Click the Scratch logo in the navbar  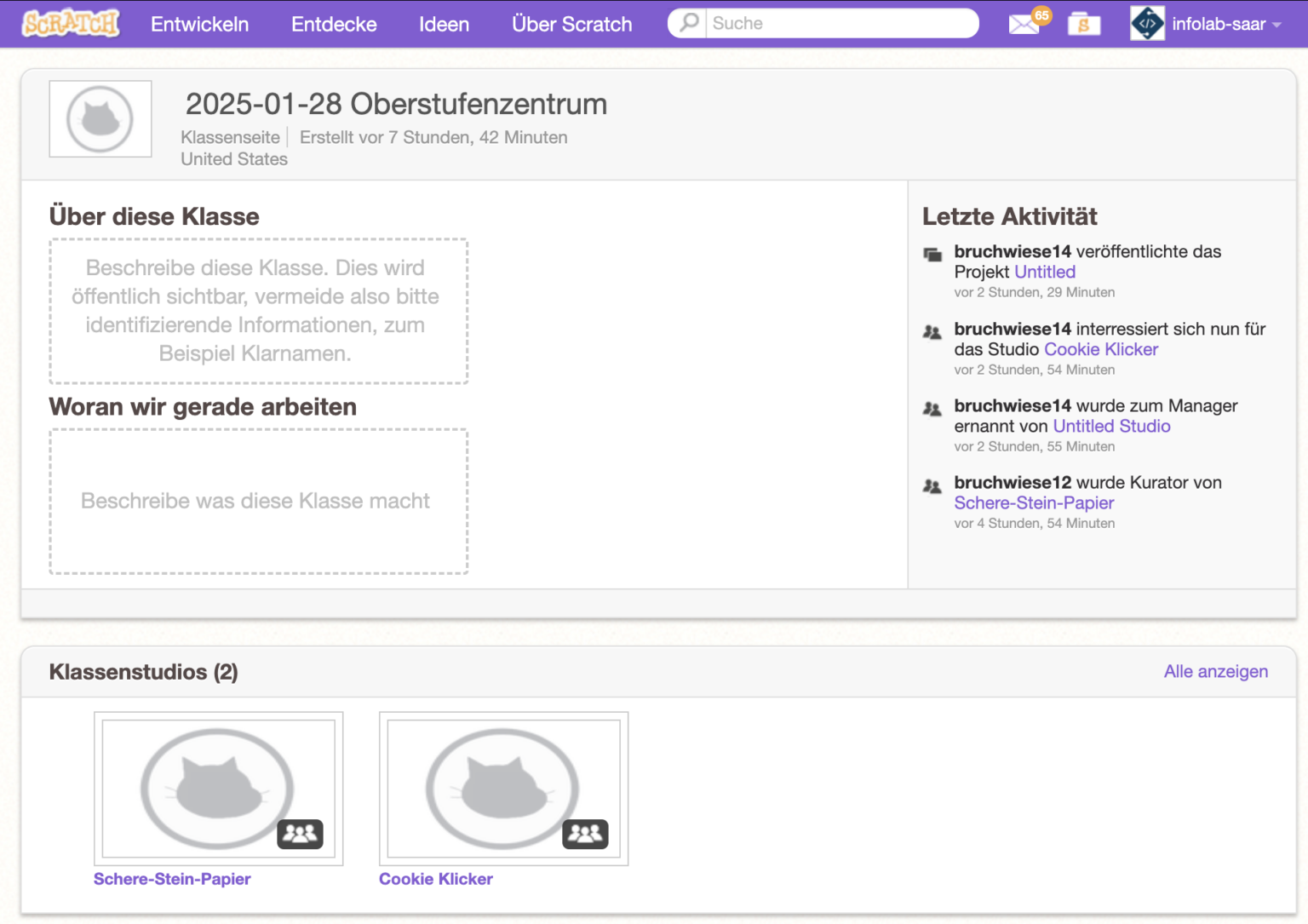click(x=71, y=23)
